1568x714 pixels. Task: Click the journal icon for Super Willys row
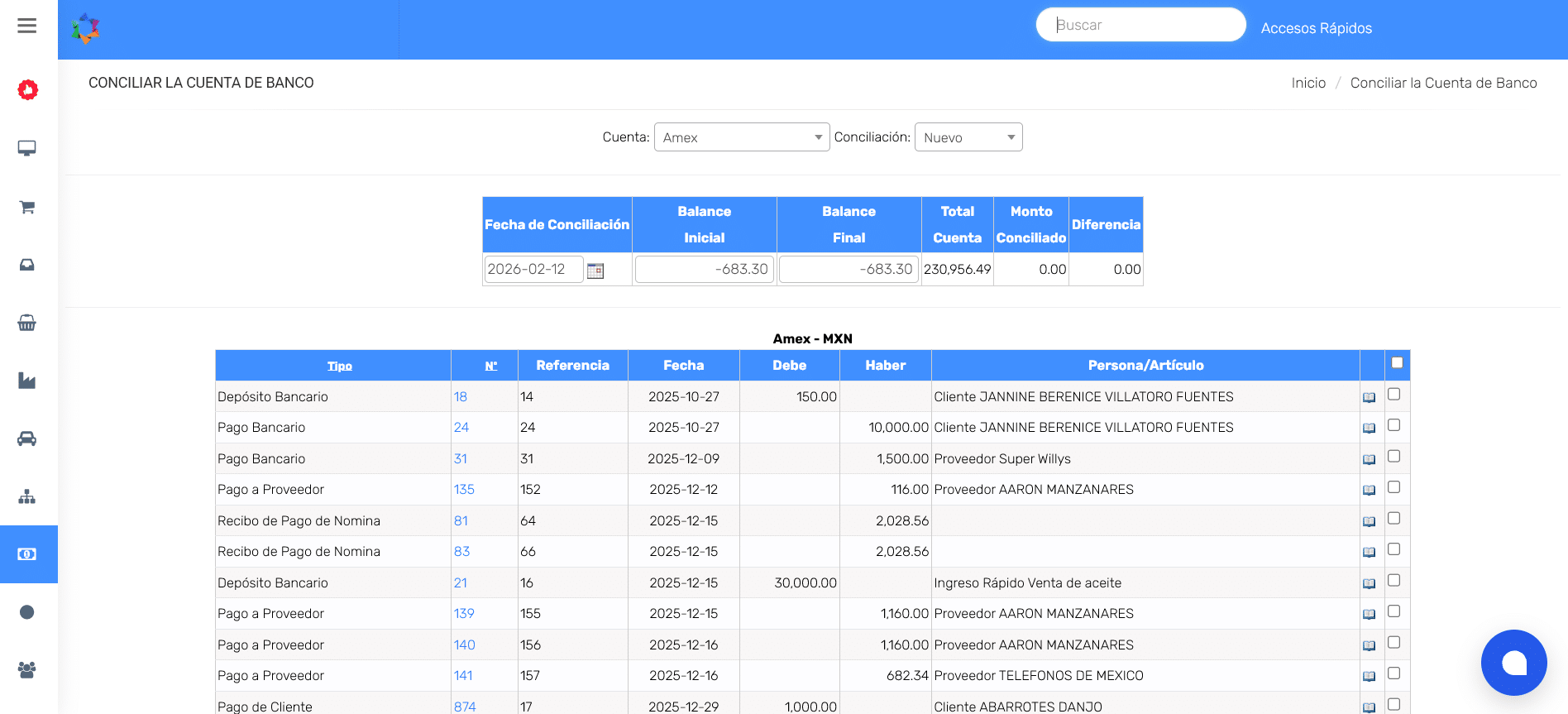[1369, 459]
